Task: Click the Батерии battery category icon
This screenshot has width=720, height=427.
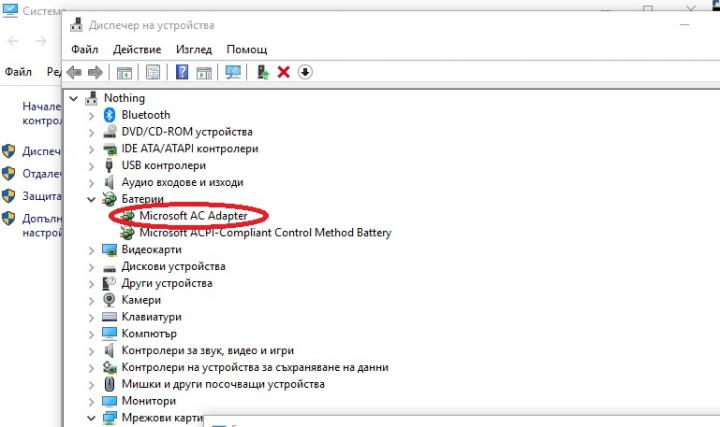Action: click(x=109, y=199)
